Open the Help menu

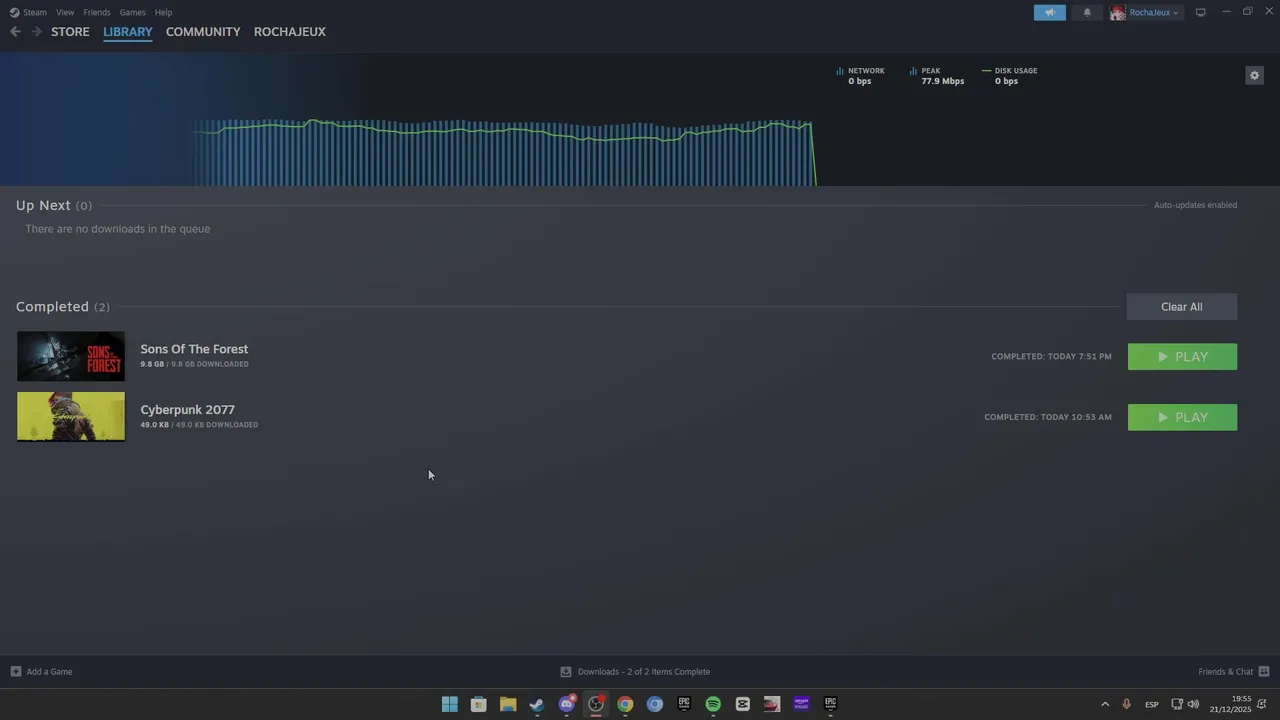tap(163, 12)
